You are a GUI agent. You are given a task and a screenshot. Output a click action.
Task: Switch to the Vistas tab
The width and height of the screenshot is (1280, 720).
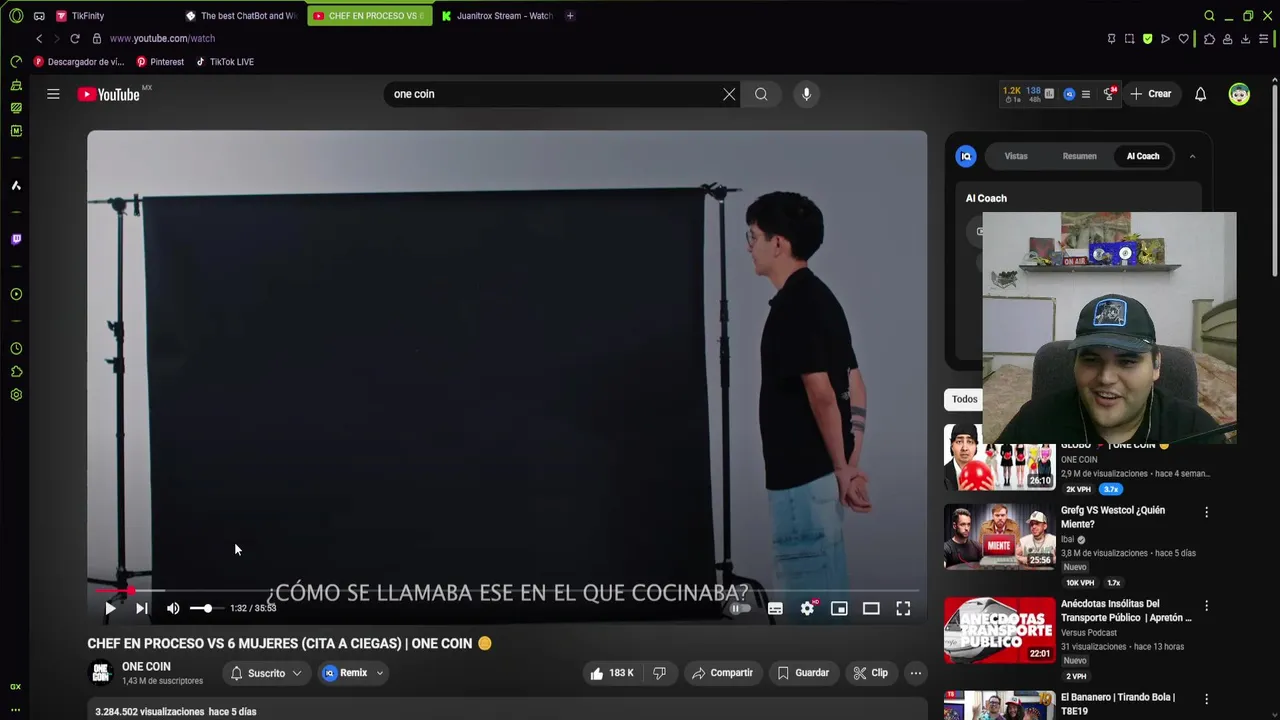[1016, 156]
